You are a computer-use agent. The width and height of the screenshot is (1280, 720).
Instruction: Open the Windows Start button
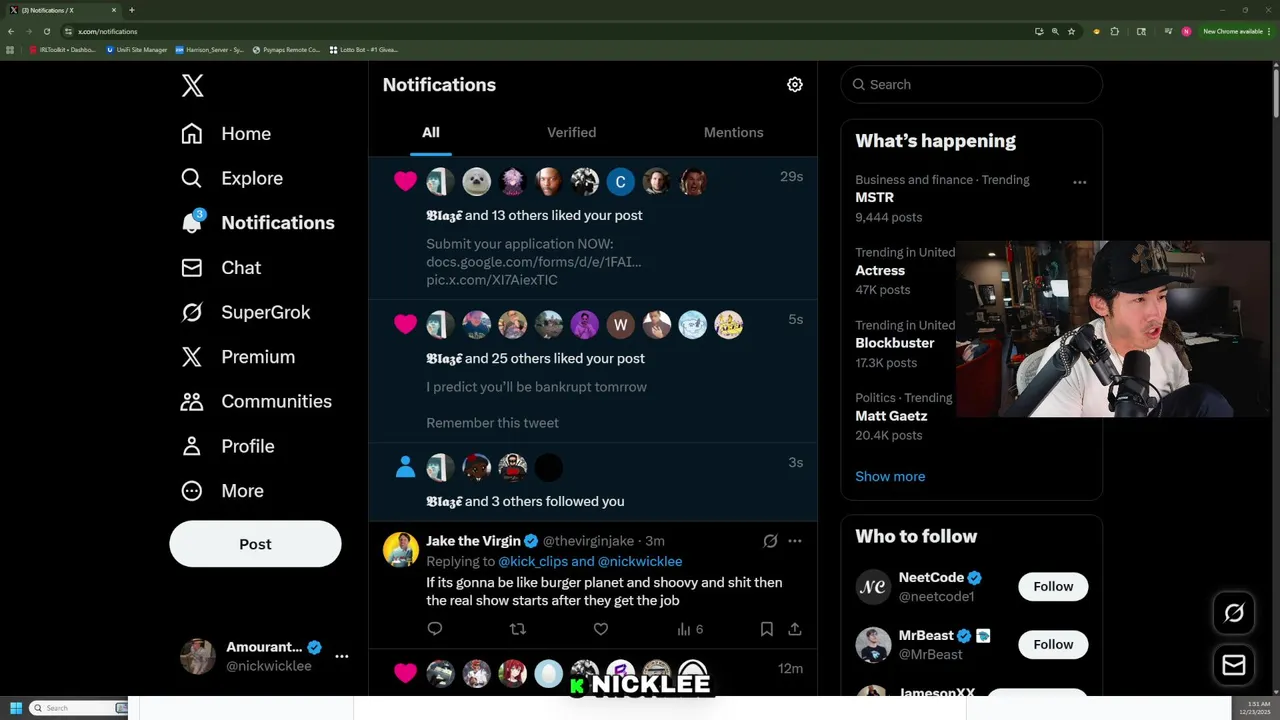coord(16,708)
